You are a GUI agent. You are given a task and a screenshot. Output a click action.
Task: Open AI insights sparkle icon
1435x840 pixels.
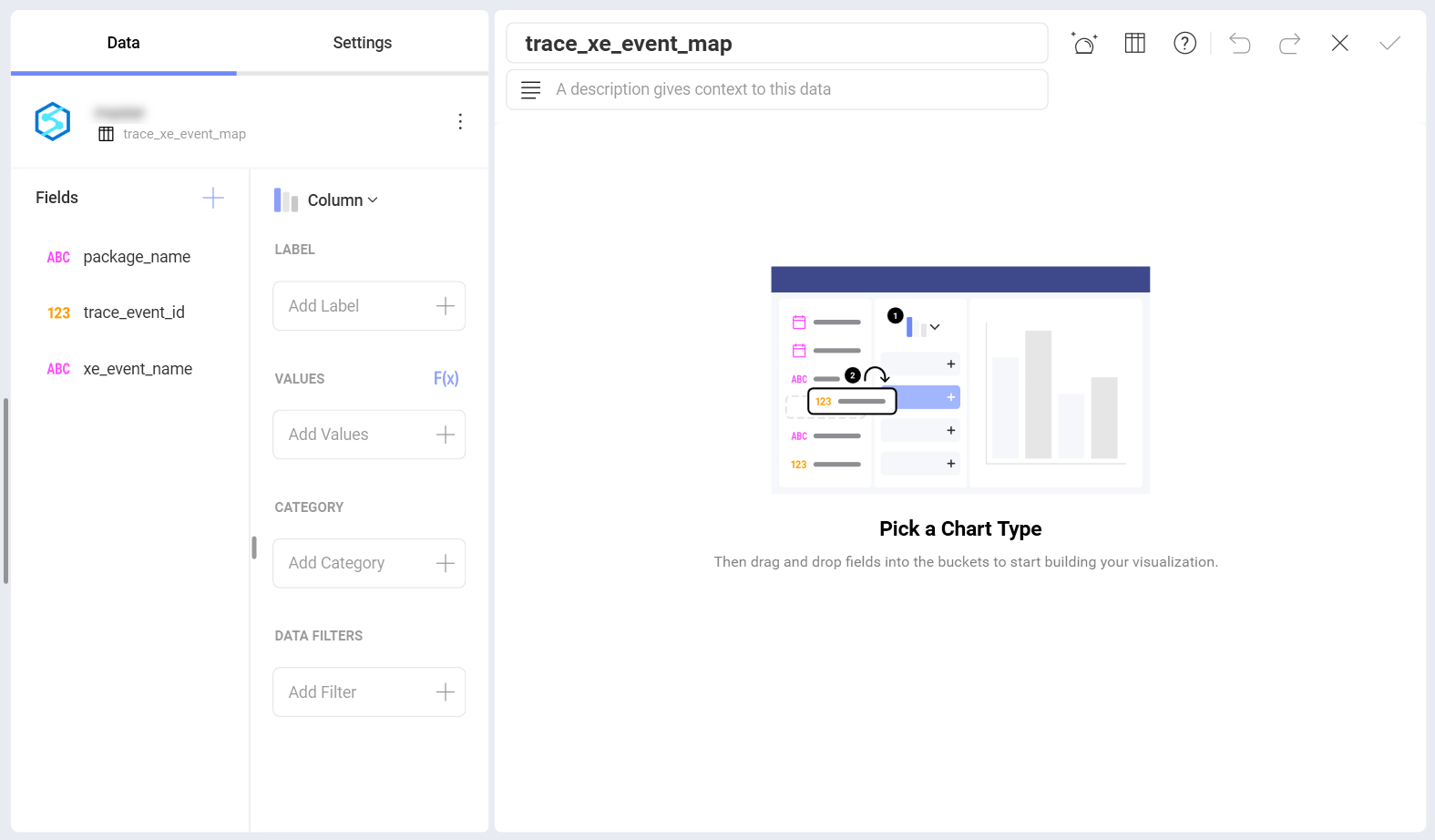(x=1084, y=43)
